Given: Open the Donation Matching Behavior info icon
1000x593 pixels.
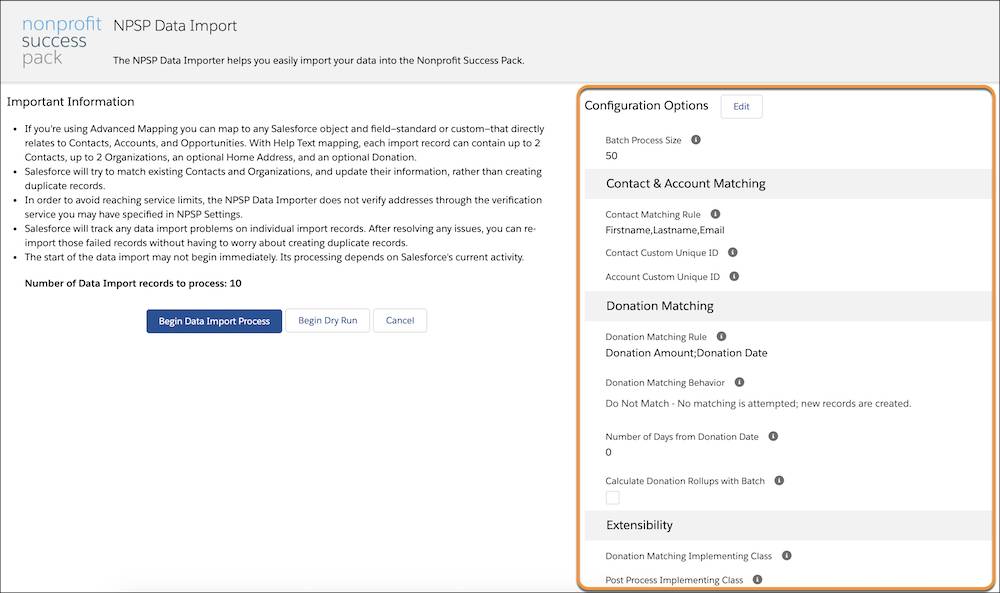Looking at the screenshot, I should coord(739,383).
